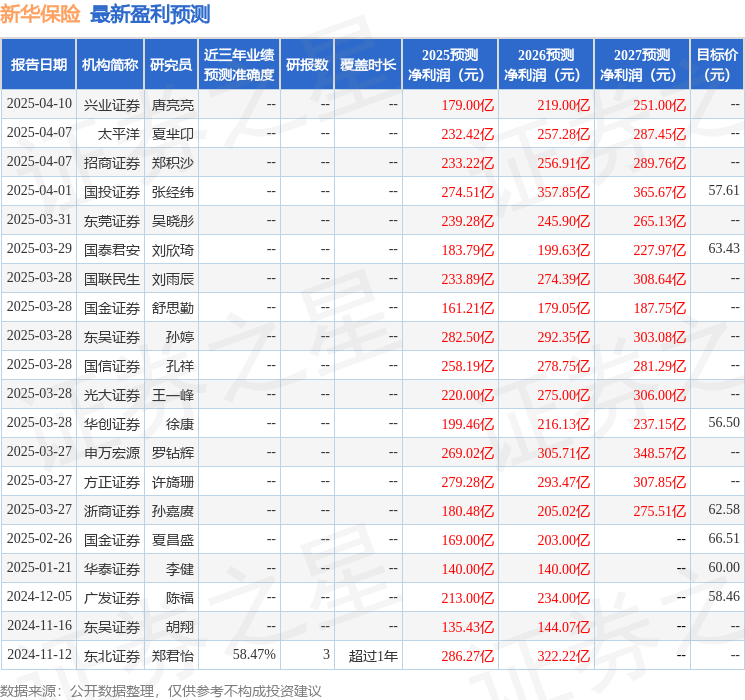Click the 覆盖时长 column header
Screen dimensions: 745x700
coord(368,65)
